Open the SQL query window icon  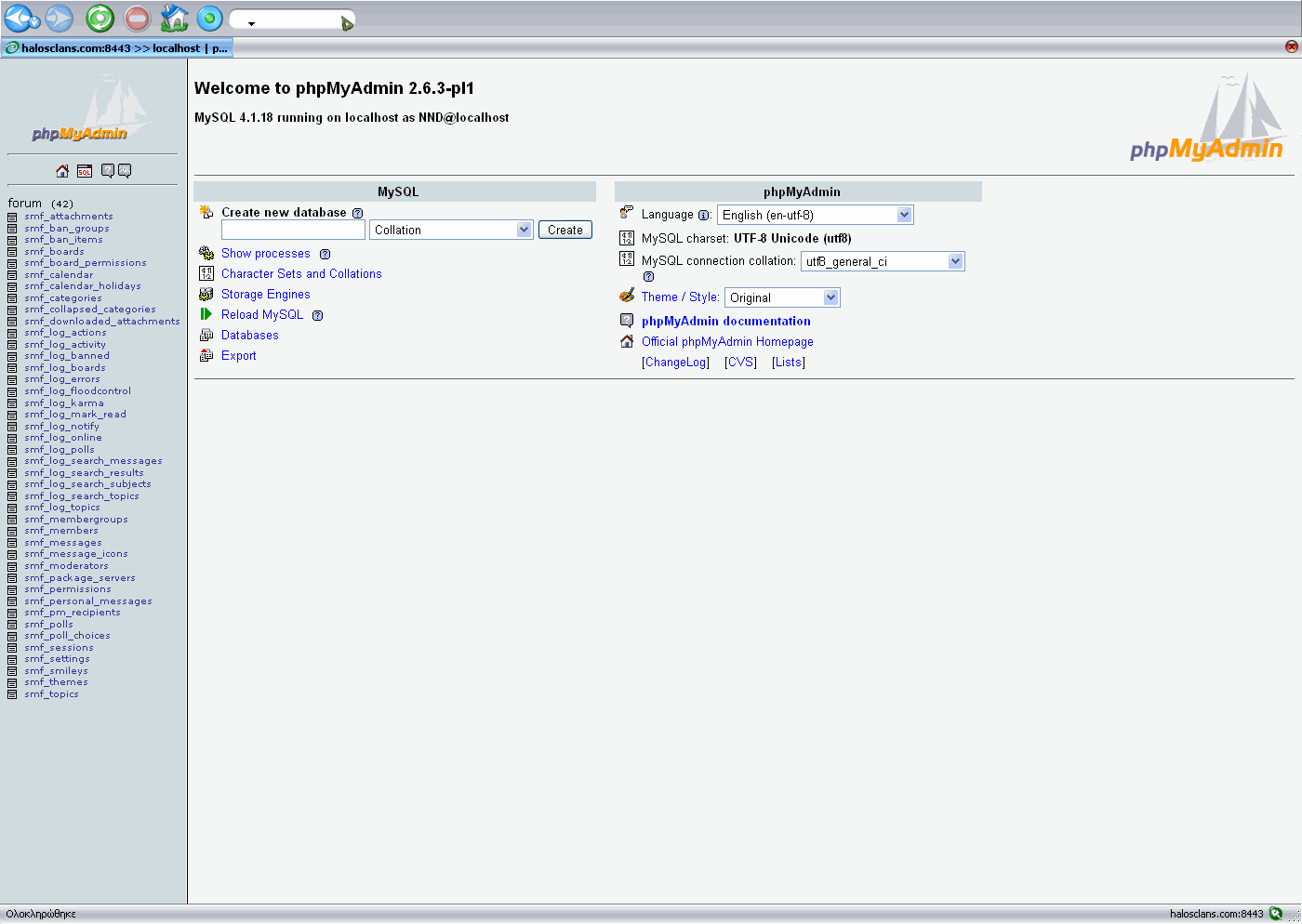coord(85,171)
